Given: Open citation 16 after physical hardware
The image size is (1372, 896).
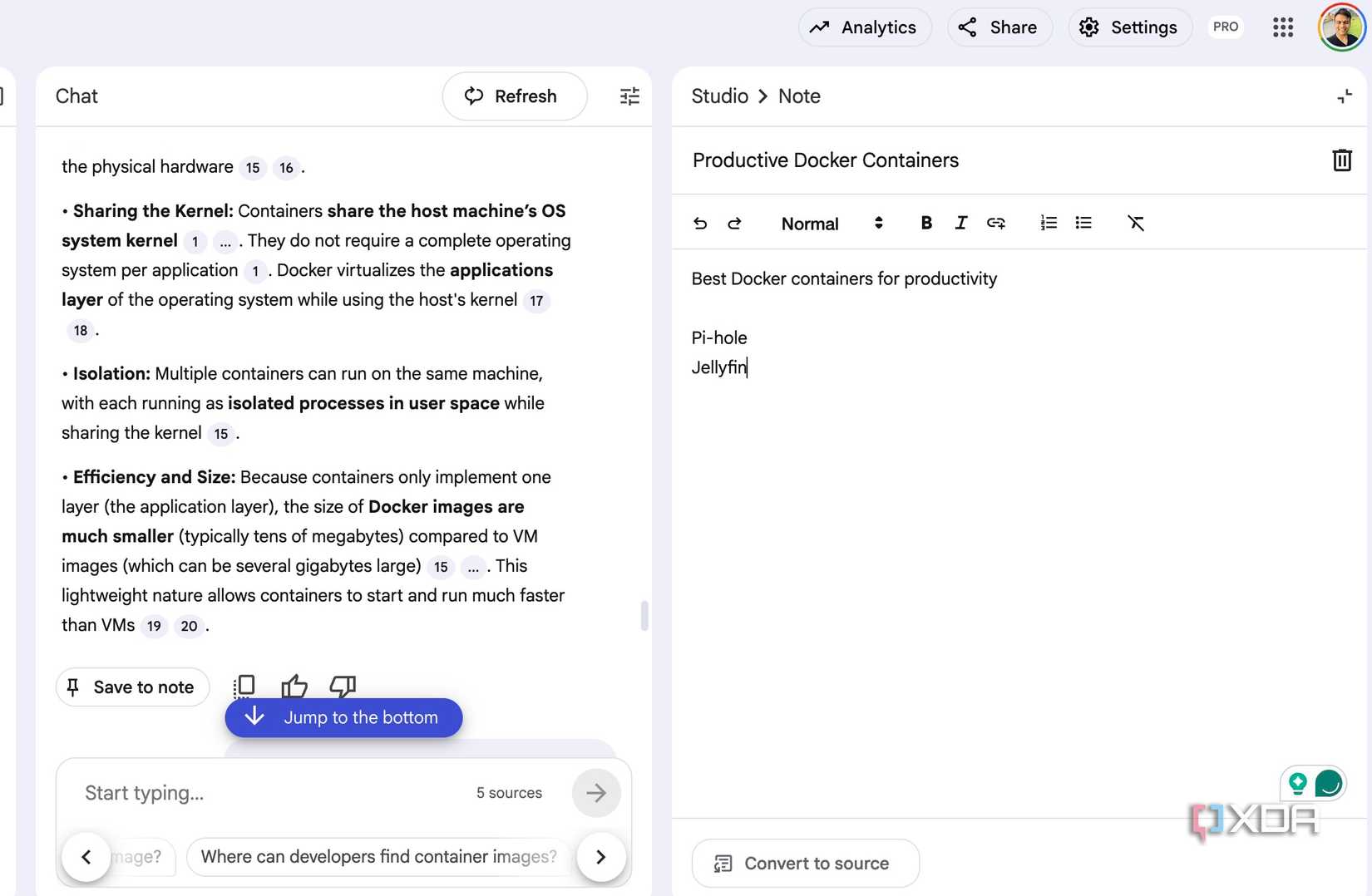Looking at the screenshot, I should [x=287, y=168].
